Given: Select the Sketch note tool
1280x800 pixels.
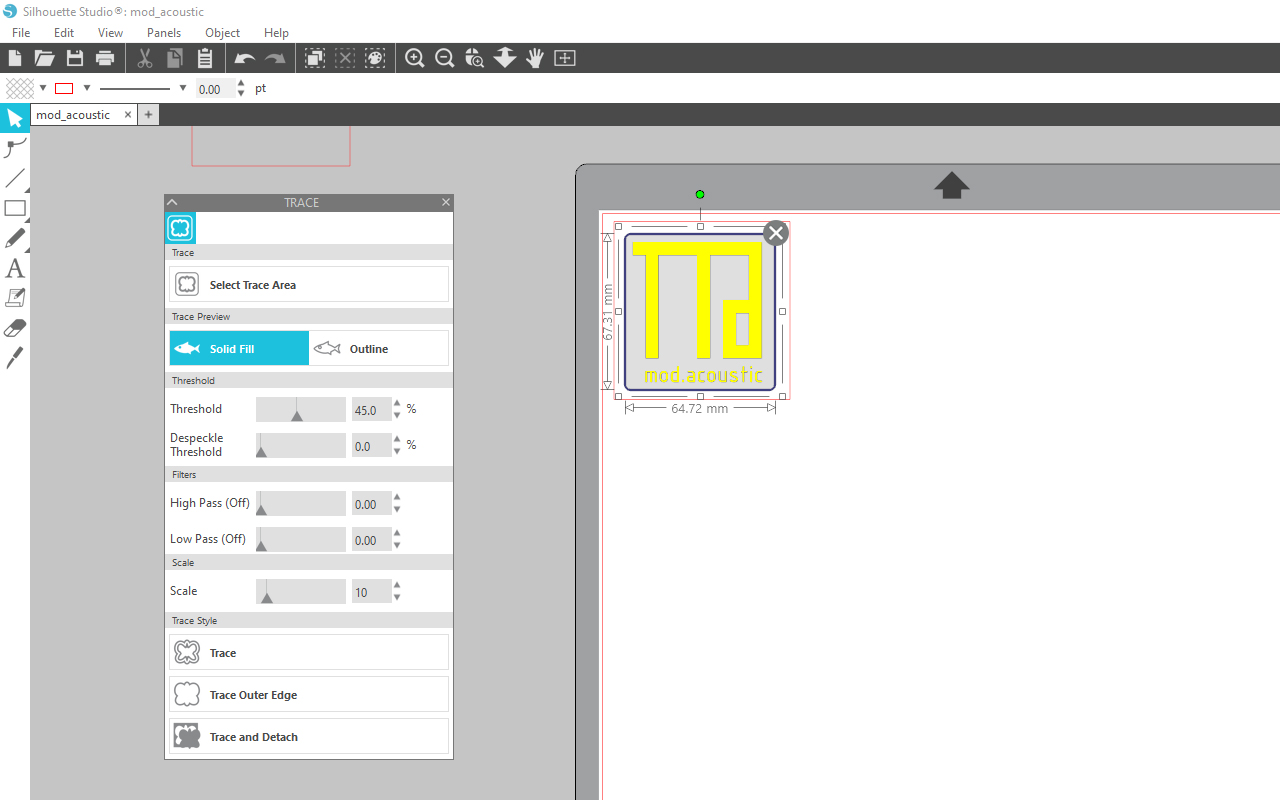Looking at the screenshot, I should tap(15, 298).
